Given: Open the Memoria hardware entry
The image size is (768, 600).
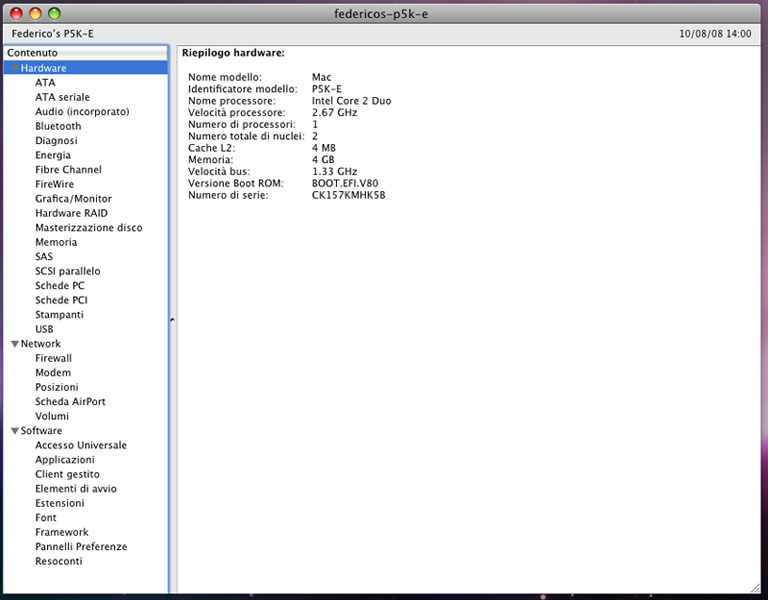Looking at the screenshot, I should coord(56,242).
